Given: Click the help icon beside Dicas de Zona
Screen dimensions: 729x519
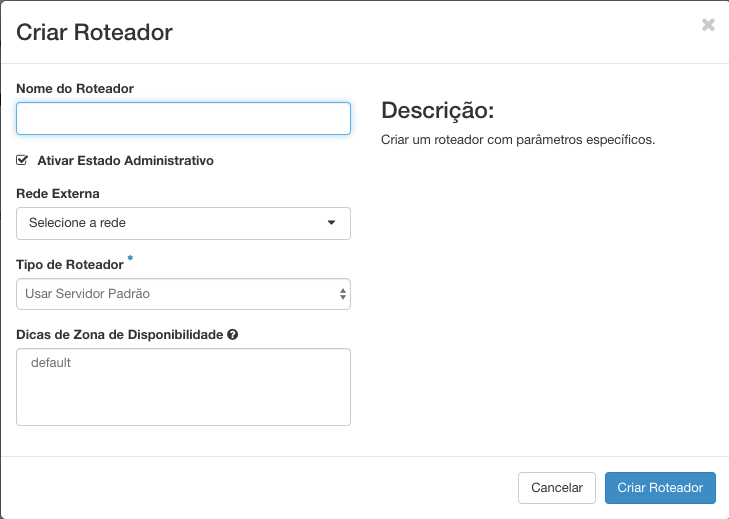Looking at the screenshot, I should (x=233, y=334).
